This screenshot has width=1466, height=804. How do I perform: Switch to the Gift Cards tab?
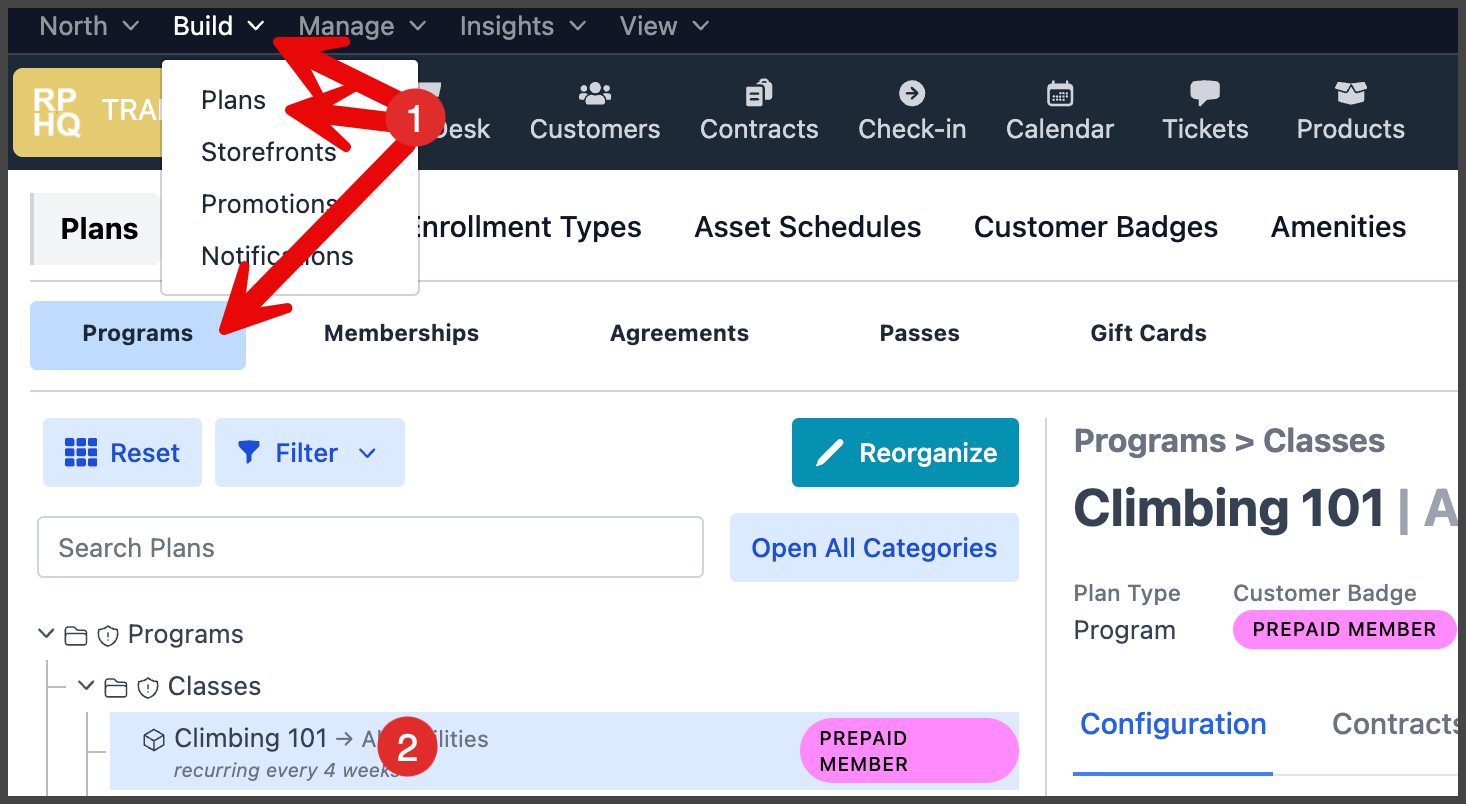point(1148,333)
